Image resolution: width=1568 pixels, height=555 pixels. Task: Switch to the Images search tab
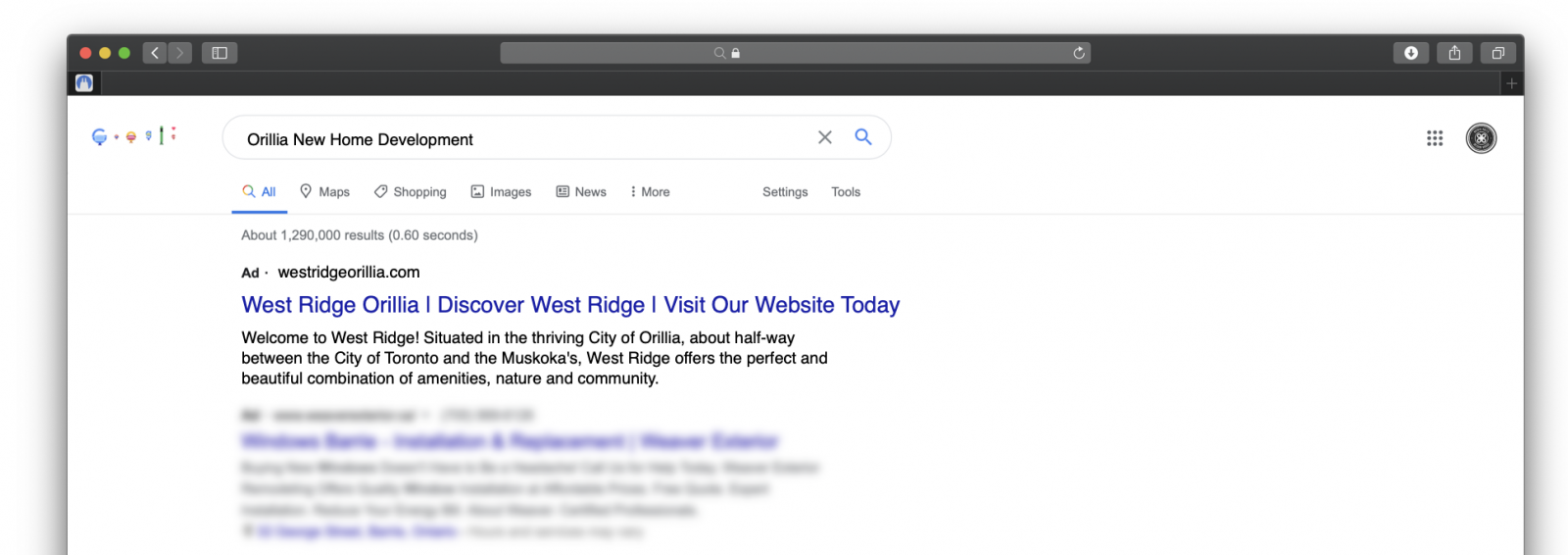[501, 191]
